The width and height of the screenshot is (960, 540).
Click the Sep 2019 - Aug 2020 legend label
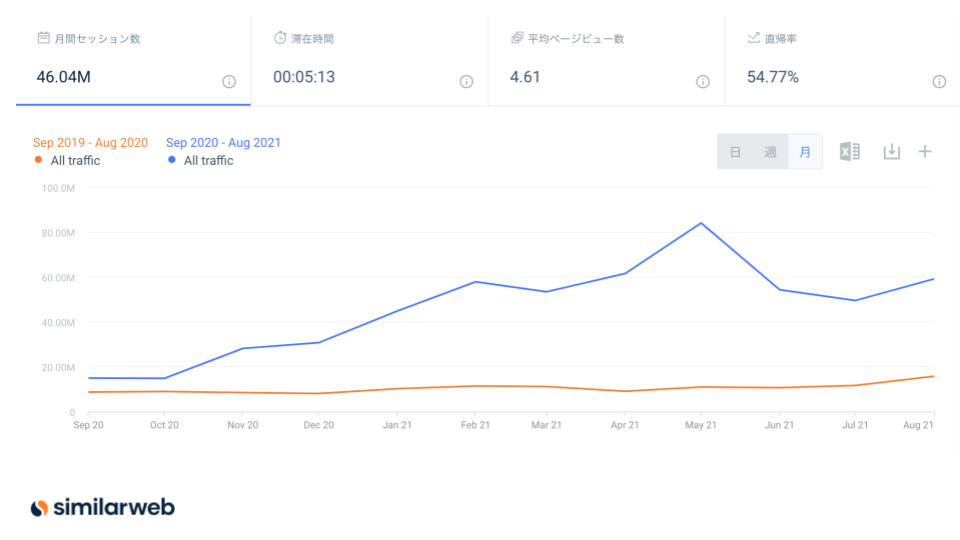click(90, 143)
